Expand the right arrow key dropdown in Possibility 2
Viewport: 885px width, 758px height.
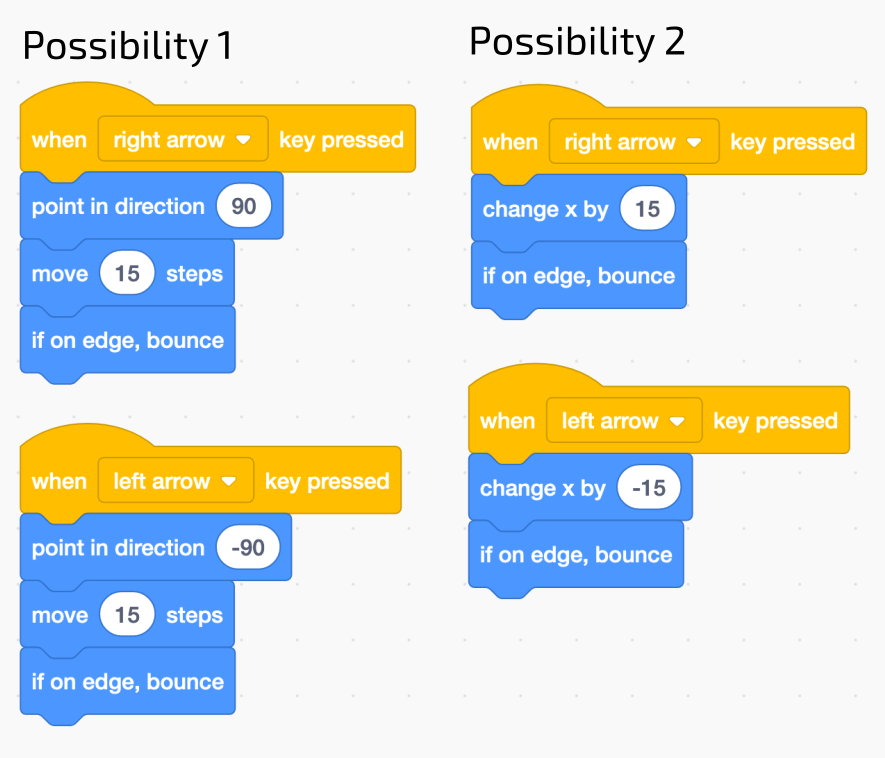pos(633,142)
